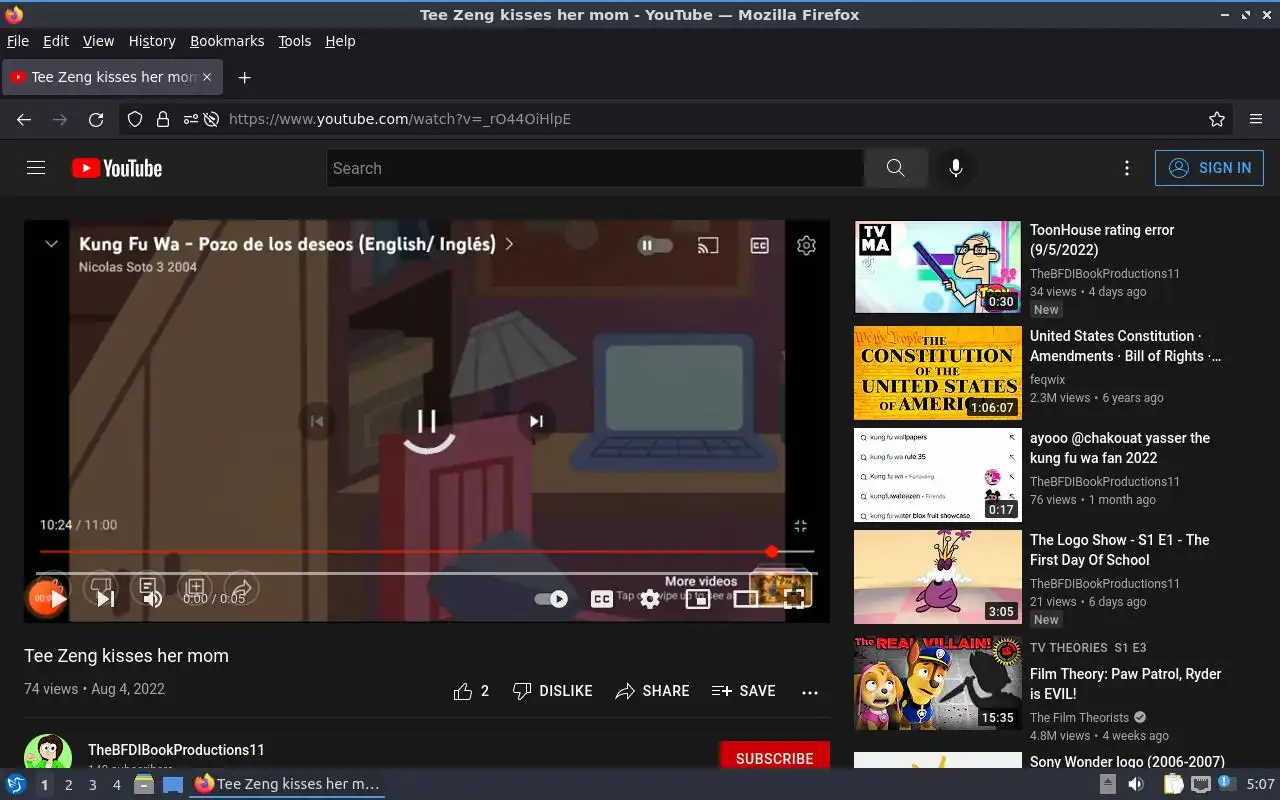Open the Help menu
This screenshot has width=1280, height=800.
[340, 41]
